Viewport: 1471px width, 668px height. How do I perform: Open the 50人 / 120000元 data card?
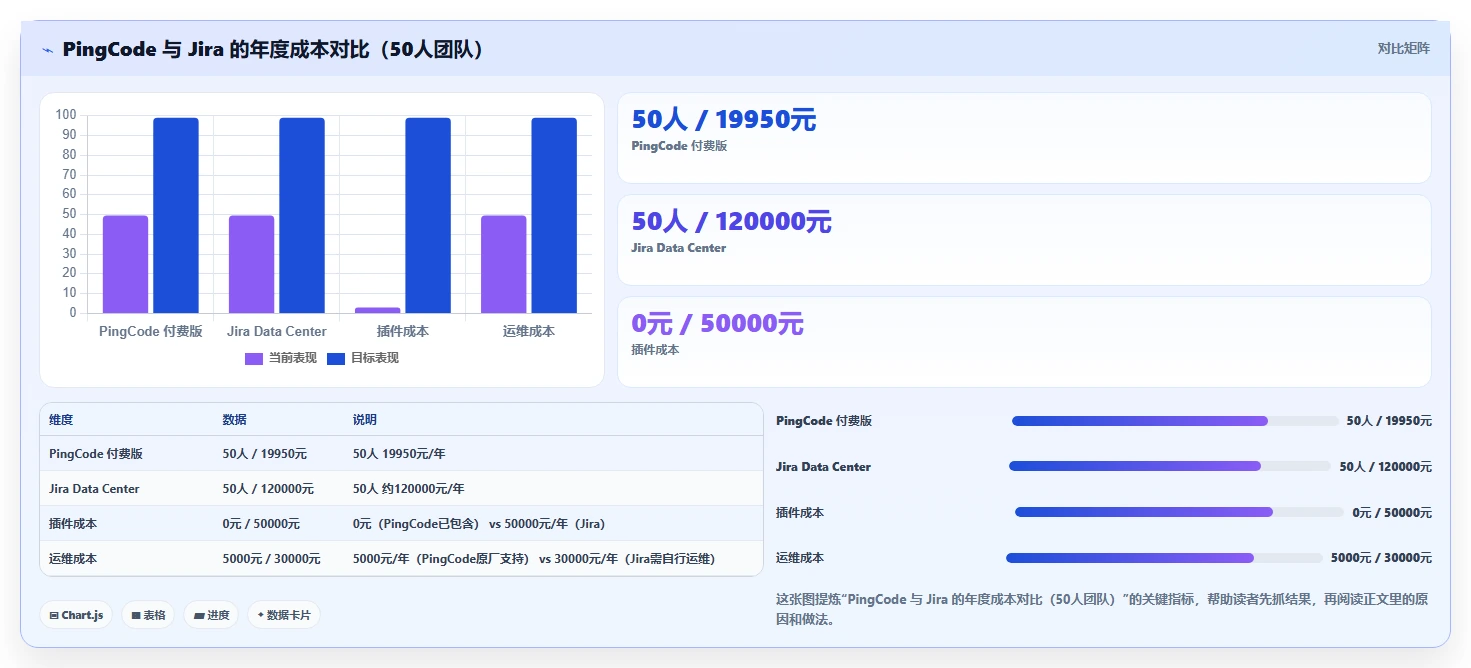tap(1024, 240)
